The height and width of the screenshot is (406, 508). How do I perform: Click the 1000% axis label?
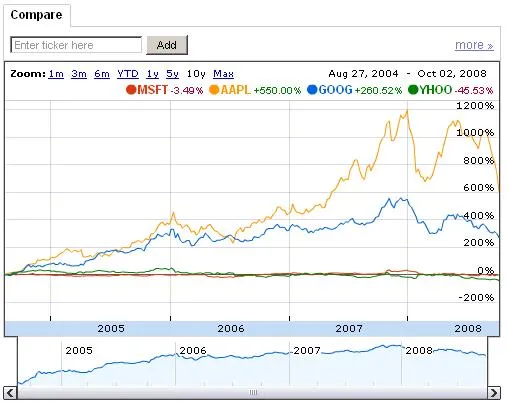(475, 133)
